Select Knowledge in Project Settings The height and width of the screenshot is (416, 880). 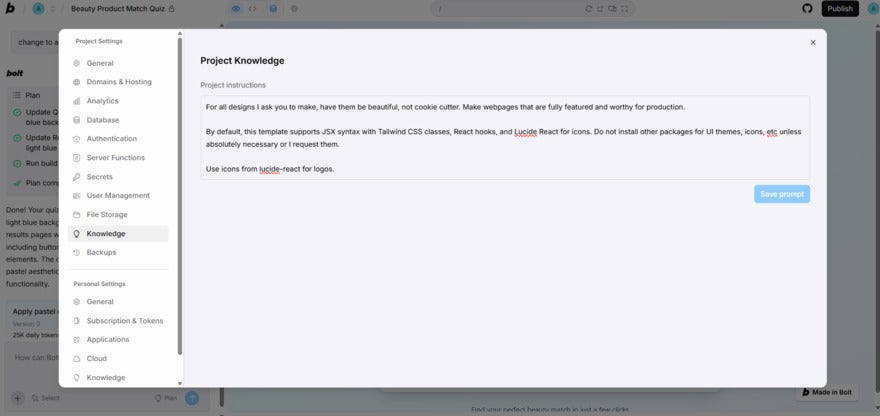click(x=106, y=234)
